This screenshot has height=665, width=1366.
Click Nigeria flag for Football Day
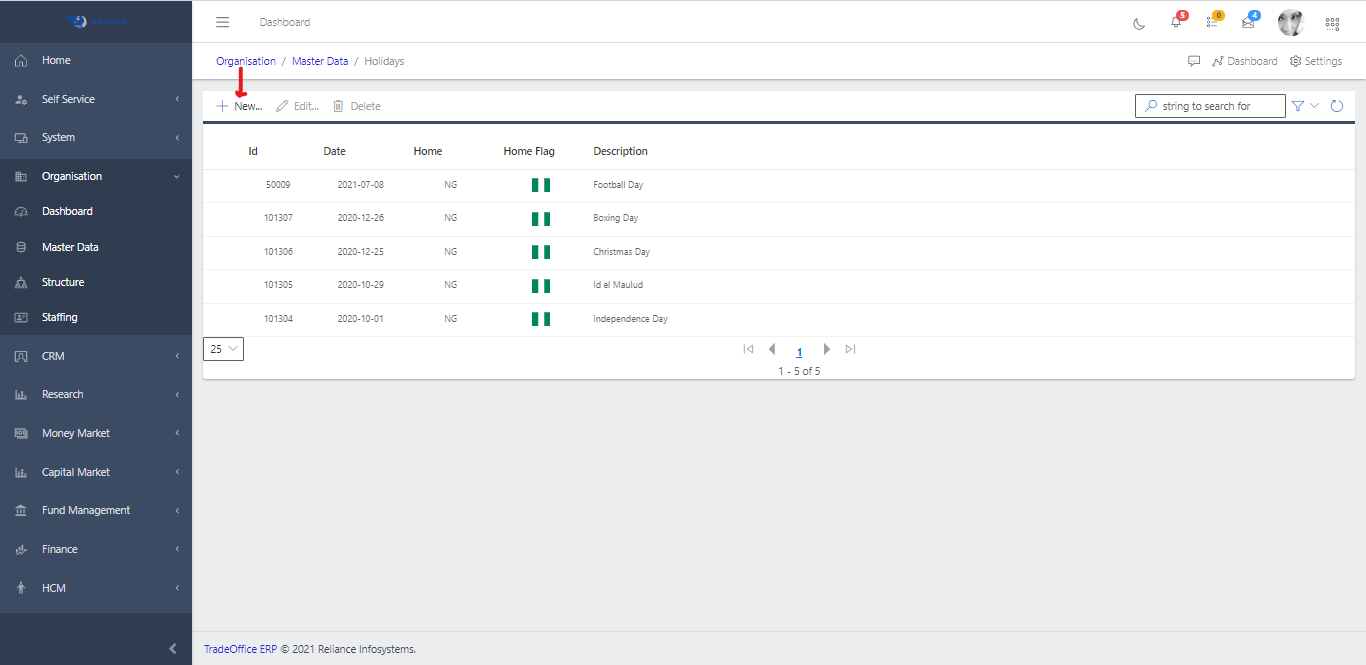point(541,185)
